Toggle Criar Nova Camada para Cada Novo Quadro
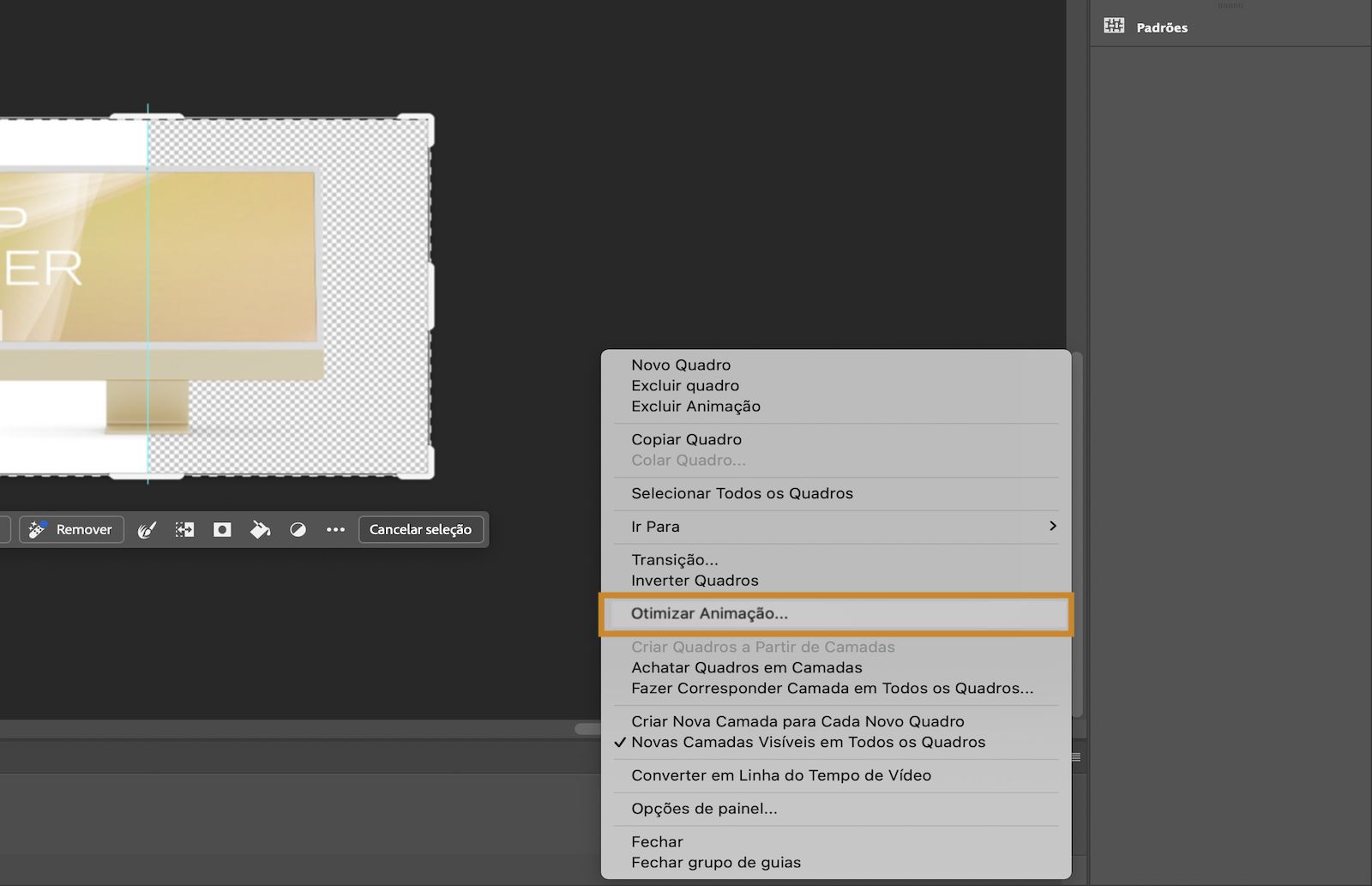Image resolution: width=1372 pixels, height=886 pixels. click(797, 721)
